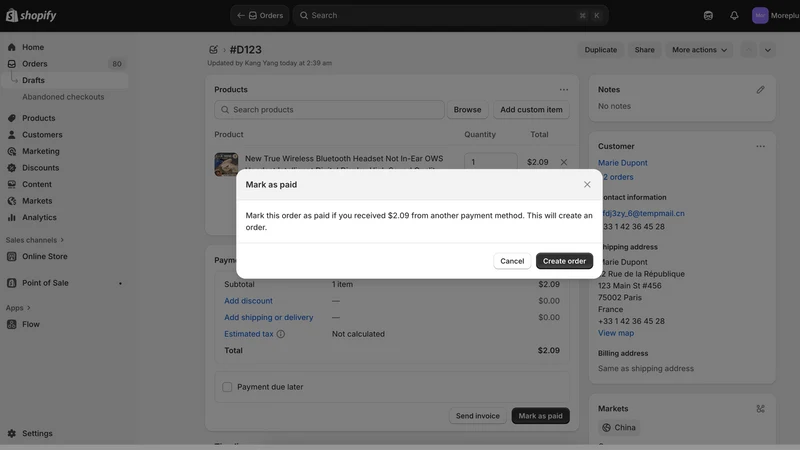Click the Send invoice button
Image resolution: width=800 pixels, height=450 pixels.
click(x=478, y=416)
